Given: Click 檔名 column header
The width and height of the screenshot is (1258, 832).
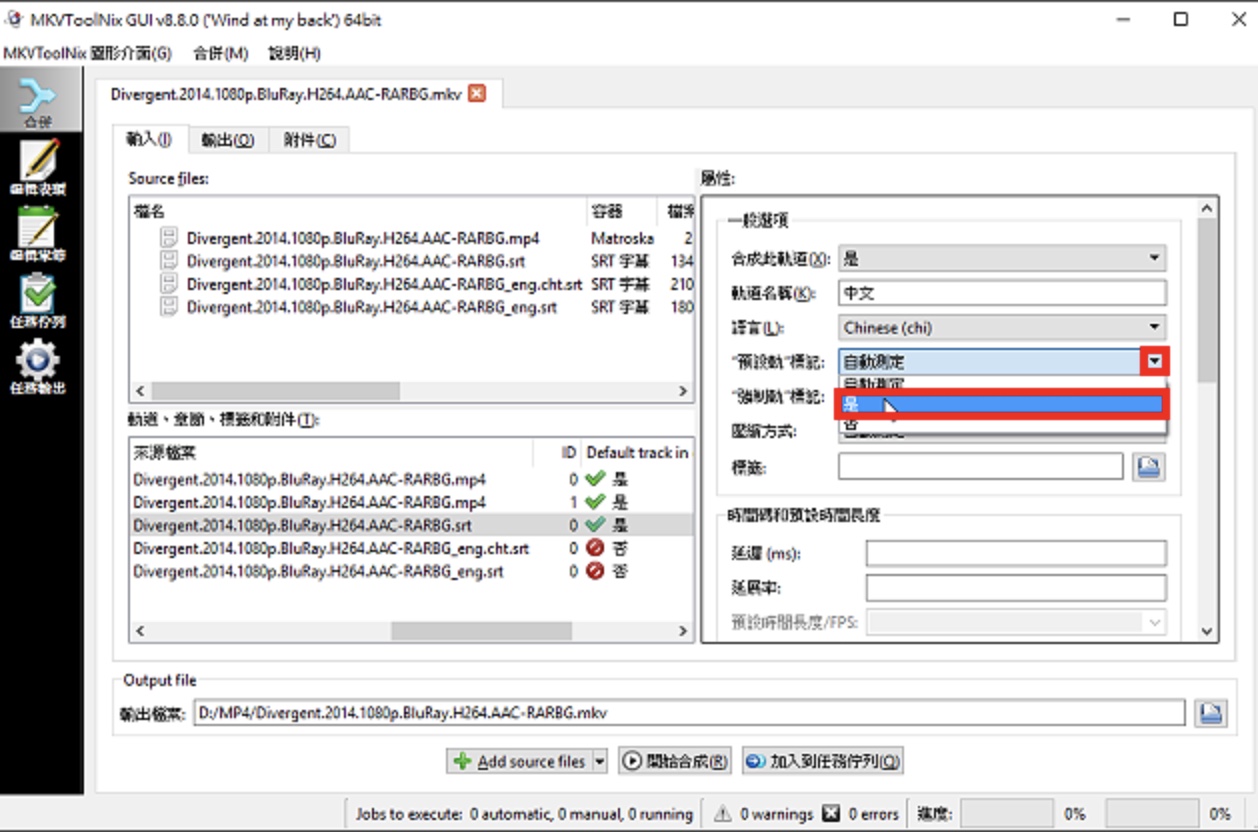Looking at the screenshot, I should [358, 211].
